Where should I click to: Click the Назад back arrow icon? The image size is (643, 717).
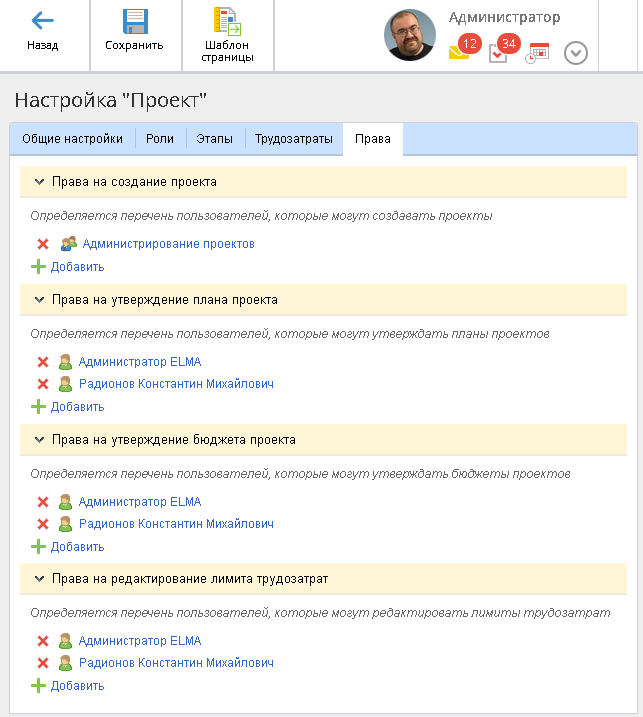pyautogui.click(x=43, y=21)
